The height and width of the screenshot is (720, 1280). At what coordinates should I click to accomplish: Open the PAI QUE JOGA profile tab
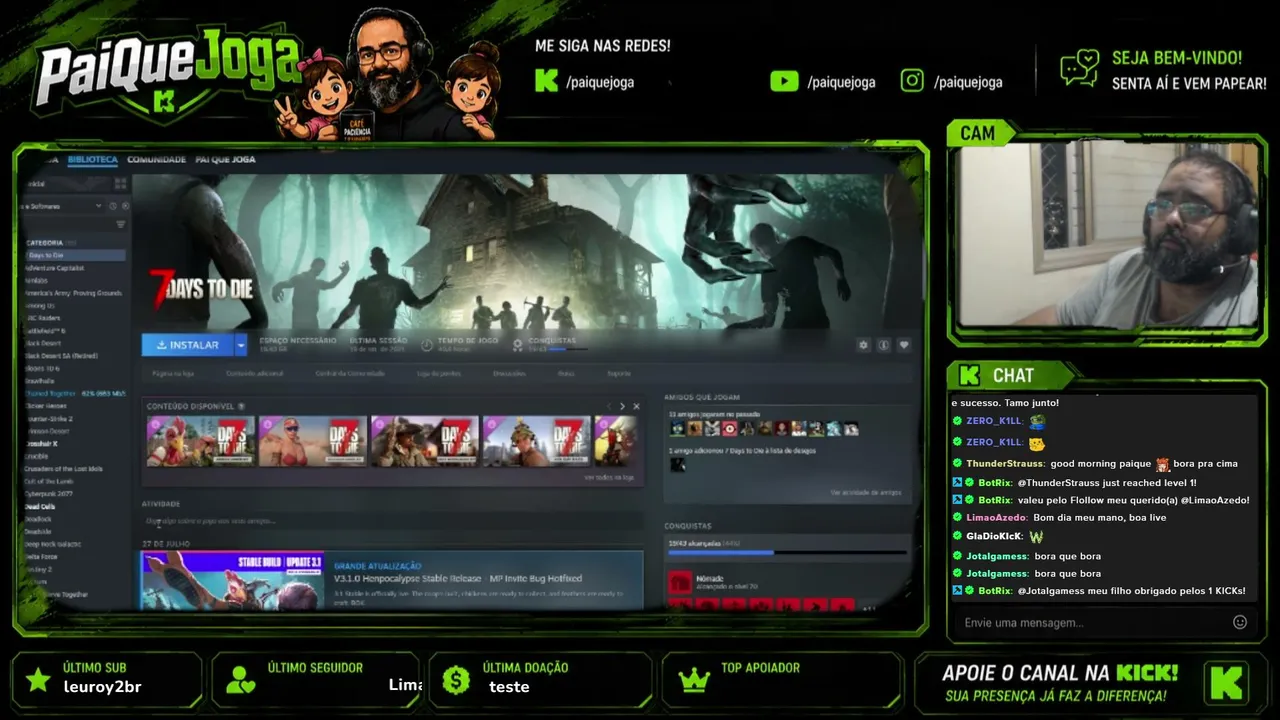point(225,159)
